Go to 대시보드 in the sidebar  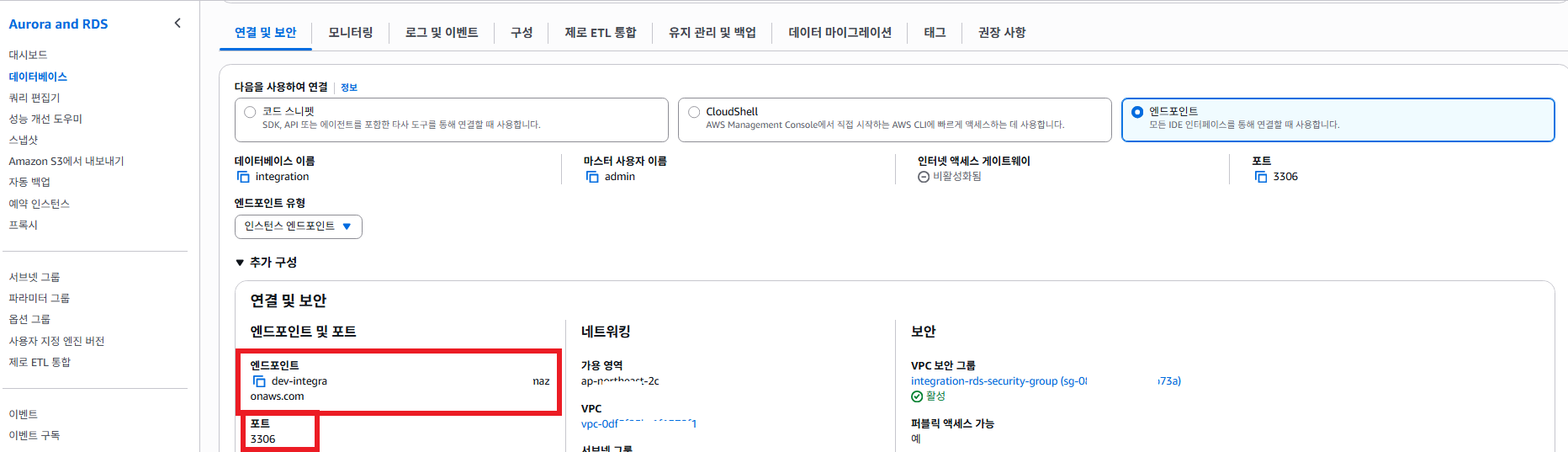(x=28, y=55)
